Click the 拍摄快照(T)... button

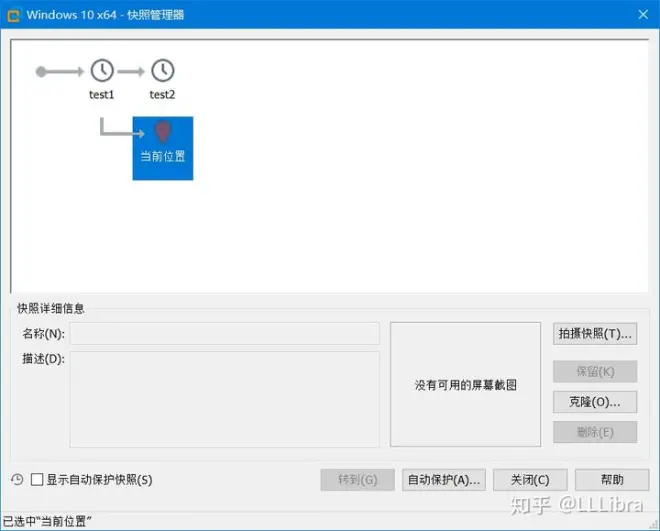click(595, 334)
